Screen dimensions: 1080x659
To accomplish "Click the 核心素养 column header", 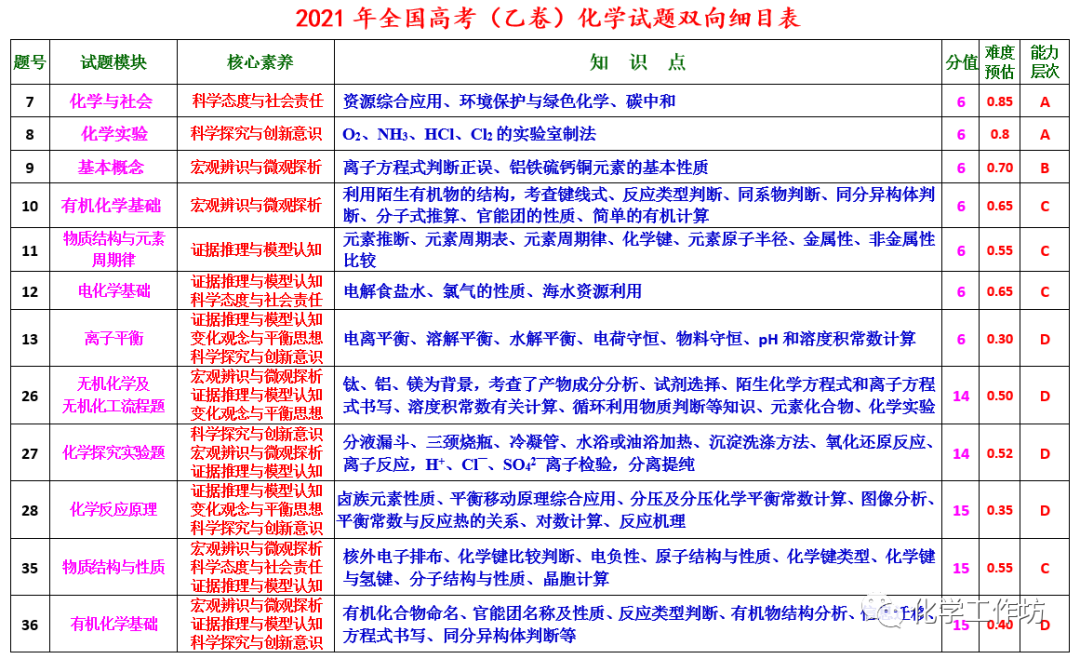I will pyautogui.click(x=260, y=62).
